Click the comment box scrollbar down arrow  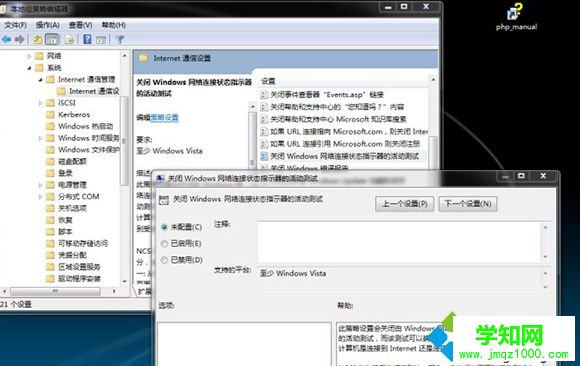pyautogui.click(x=545, y=257)
